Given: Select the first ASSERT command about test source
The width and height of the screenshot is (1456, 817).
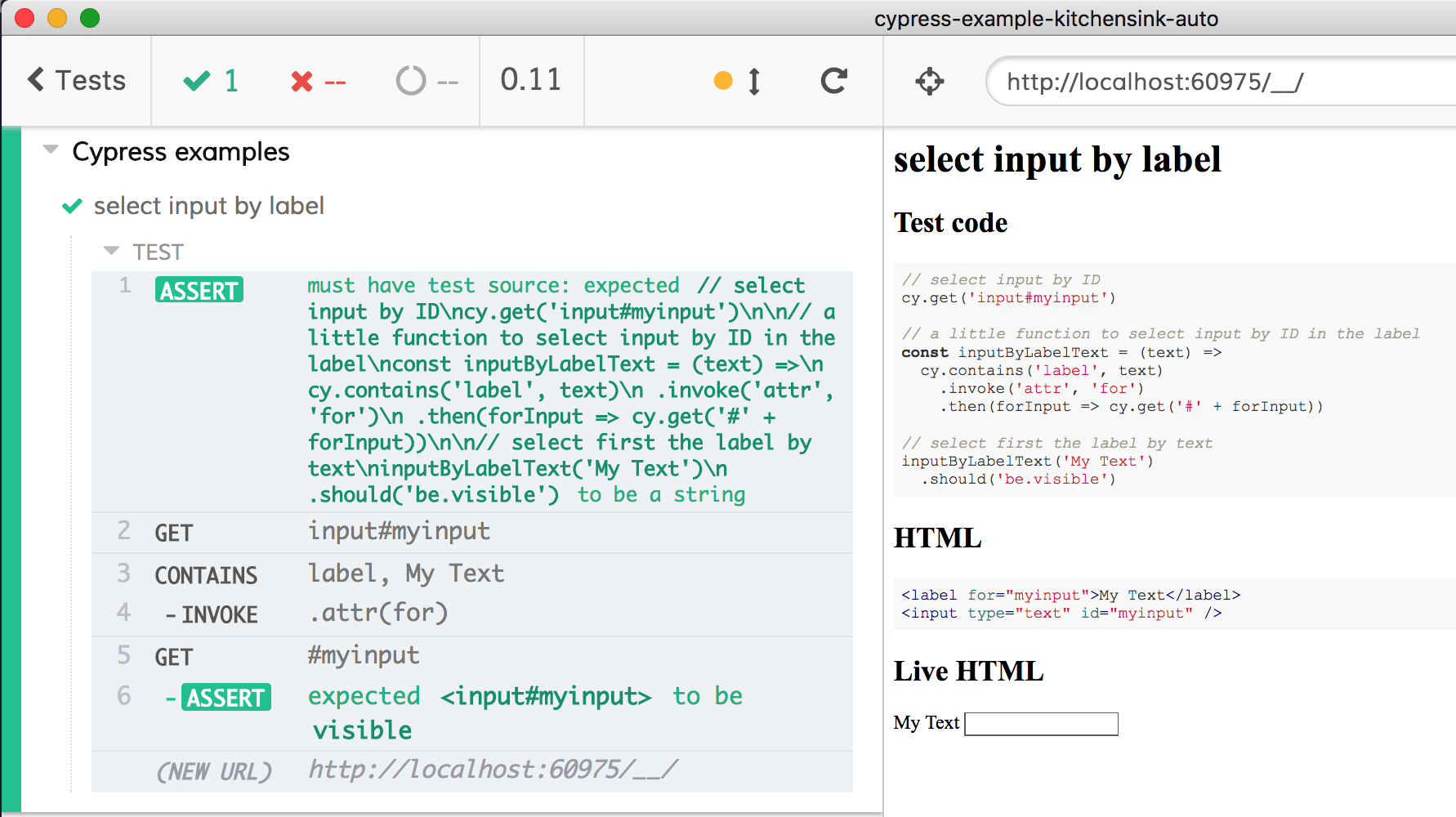Looking at the screenshot, I should [x=472, y=391].
